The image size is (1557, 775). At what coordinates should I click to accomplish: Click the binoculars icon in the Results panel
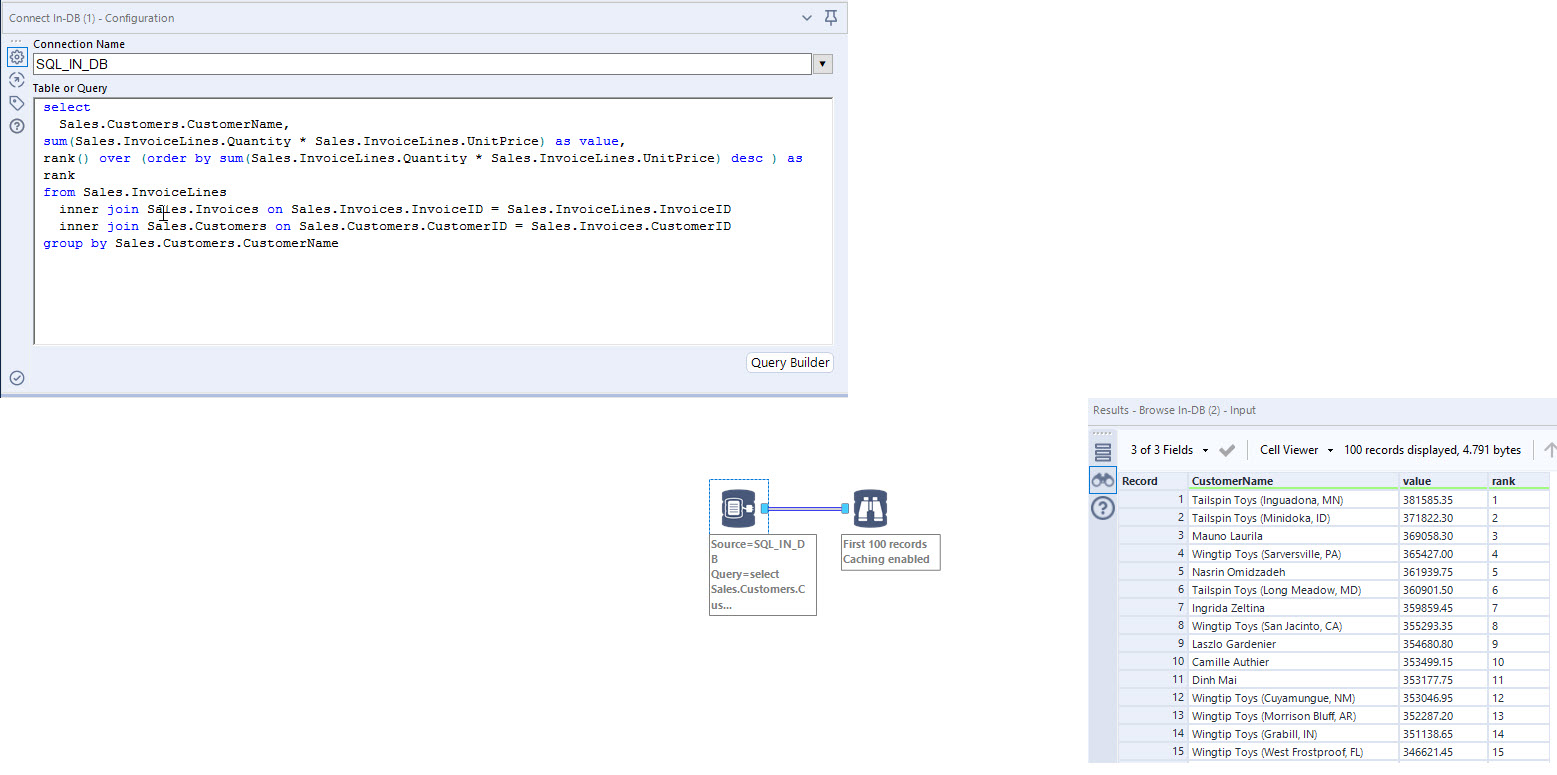[1102, 480]
